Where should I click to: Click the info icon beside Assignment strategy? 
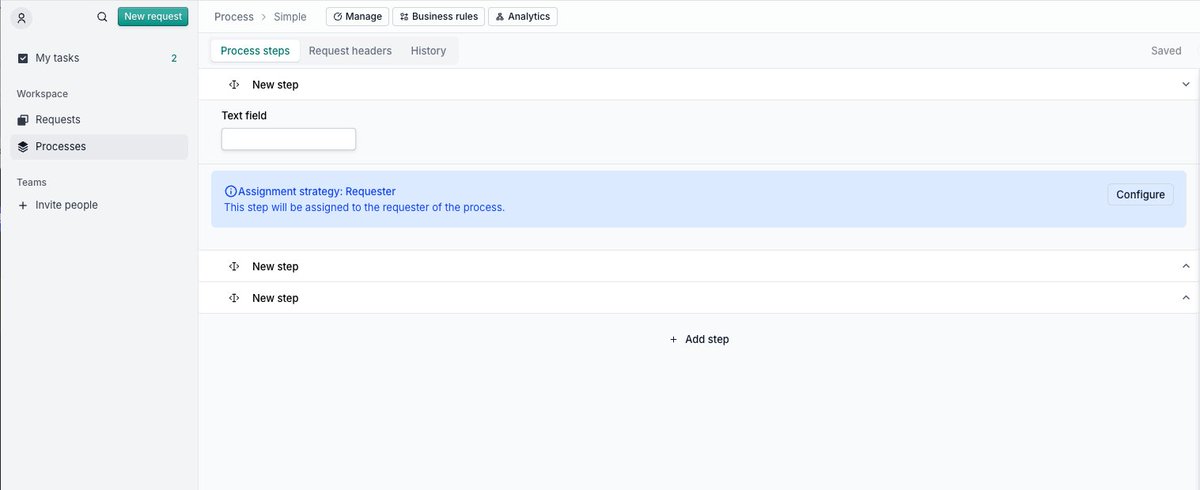tap(230, 191)
